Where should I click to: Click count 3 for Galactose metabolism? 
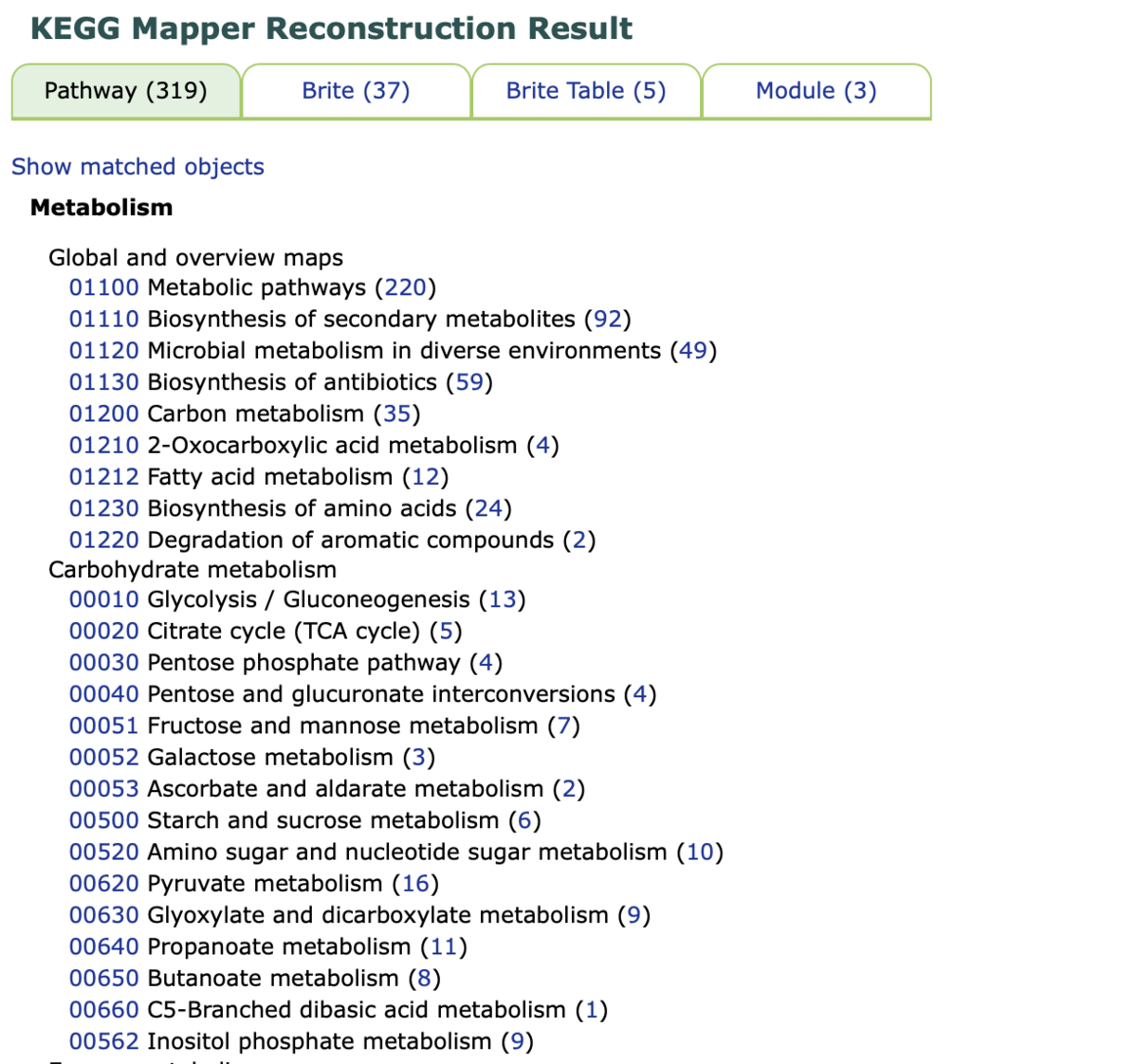pos(419,757)
